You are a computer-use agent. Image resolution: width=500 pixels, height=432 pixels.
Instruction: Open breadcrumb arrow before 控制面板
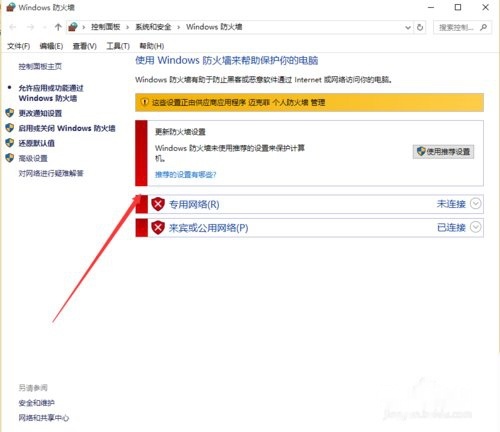84,27
